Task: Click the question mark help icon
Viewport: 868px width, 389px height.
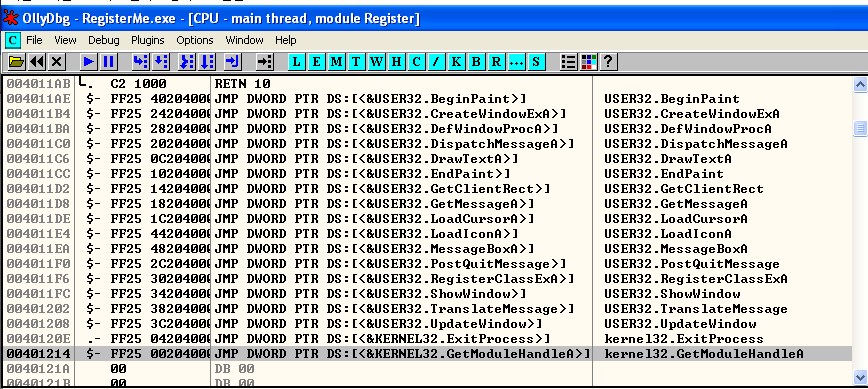Action: tap(608, 61)
